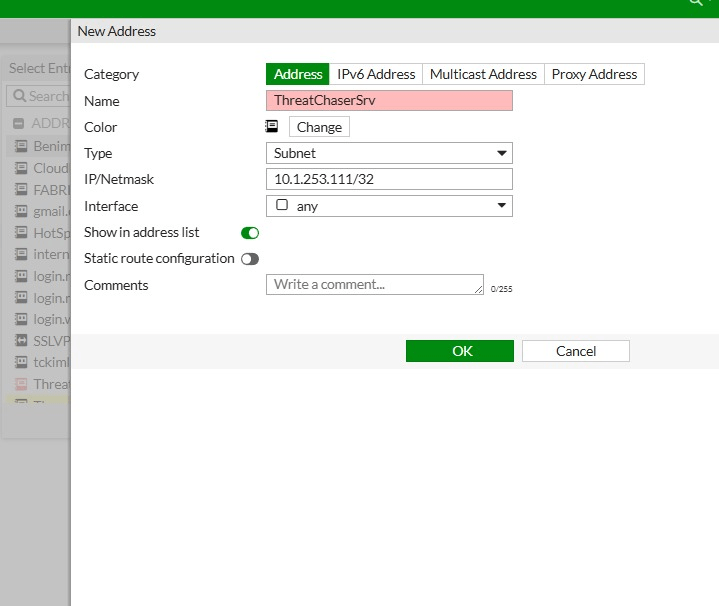This screenshot has width=719, height=606.
Task: Collapse the ADDR group in the sidebar
Action: (19, 124)
